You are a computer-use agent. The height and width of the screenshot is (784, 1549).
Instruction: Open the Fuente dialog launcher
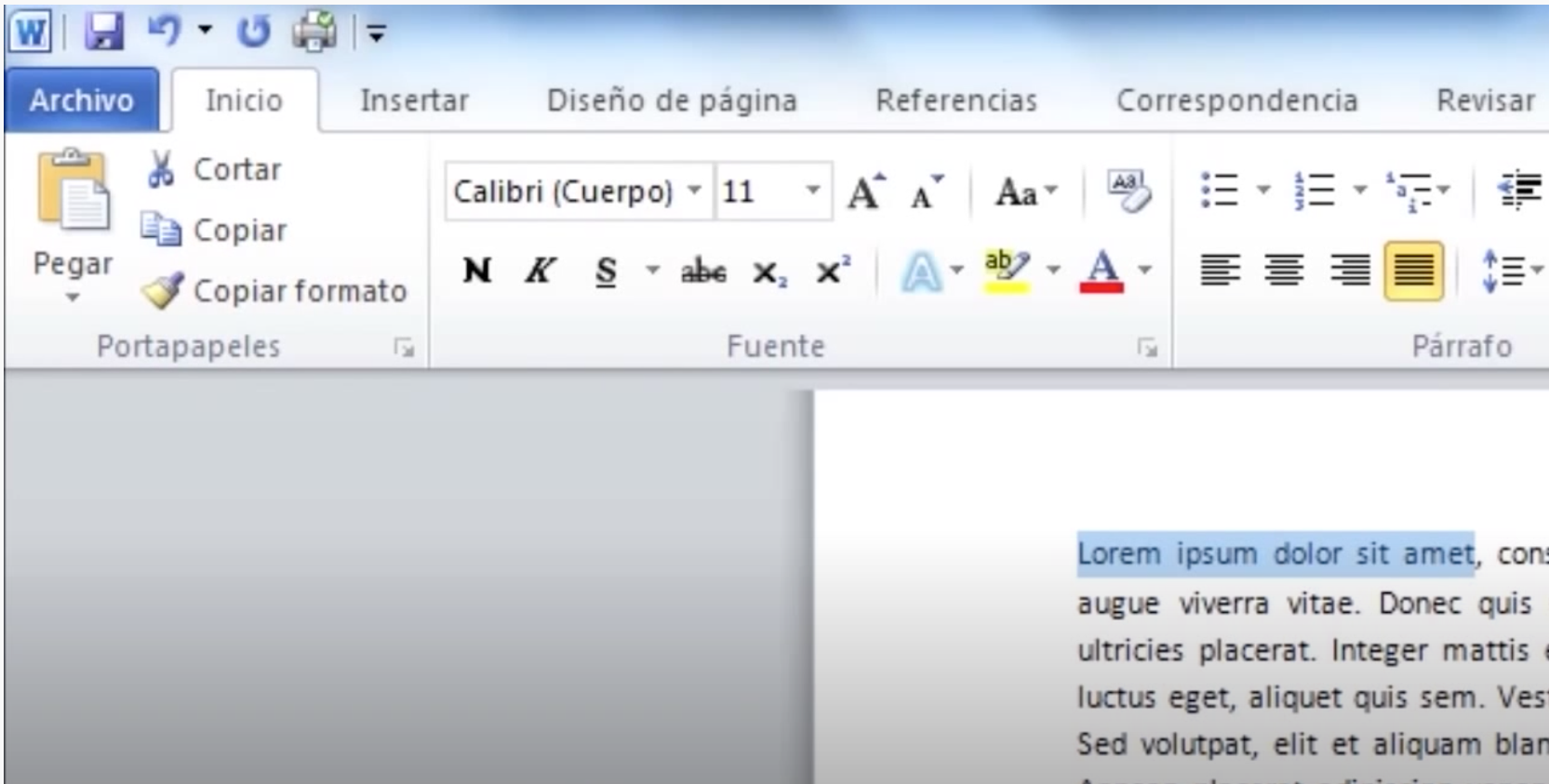pos(1147,348)
